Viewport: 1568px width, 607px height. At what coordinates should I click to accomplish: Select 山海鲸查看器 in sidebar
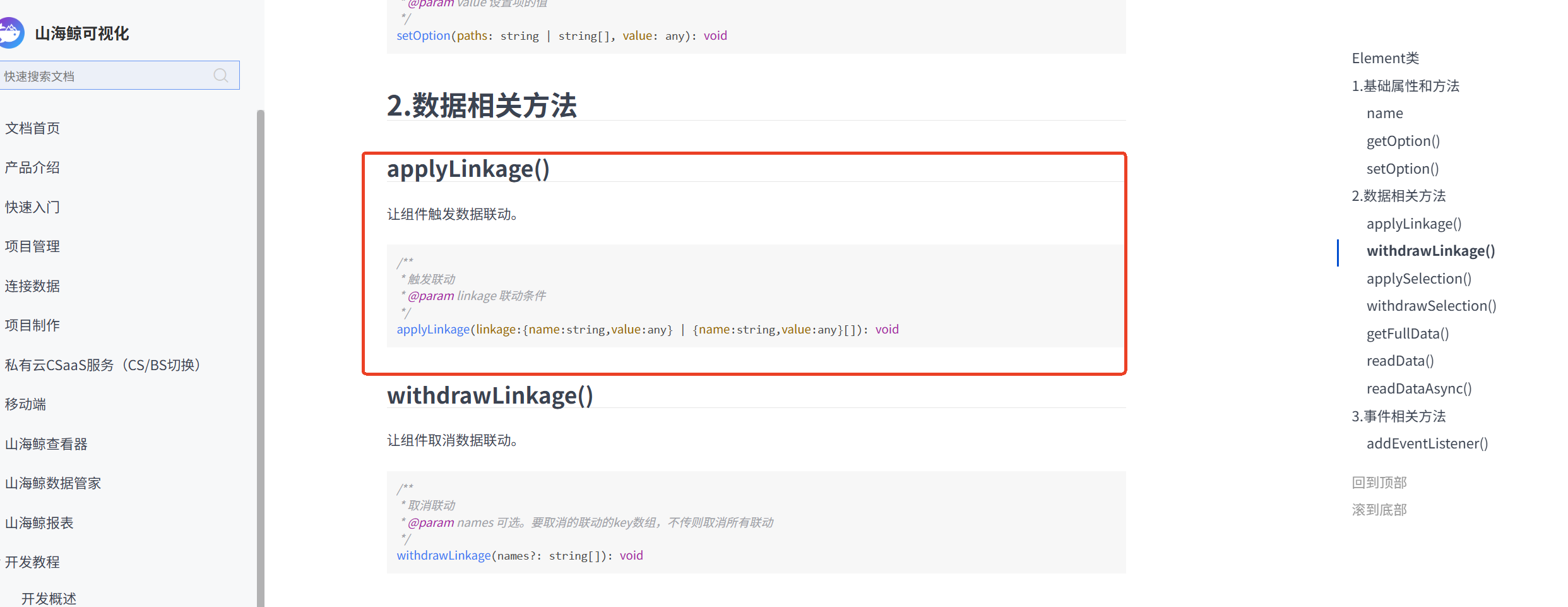(x=46, y=444)
